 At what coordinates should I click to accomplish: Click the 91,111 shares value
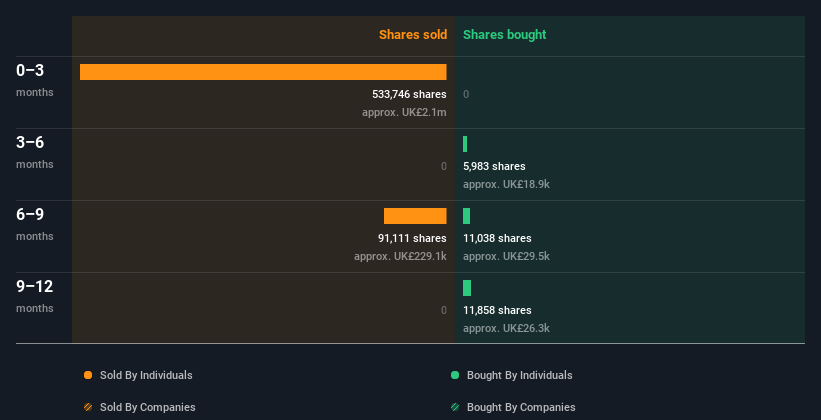click(412, 238)
